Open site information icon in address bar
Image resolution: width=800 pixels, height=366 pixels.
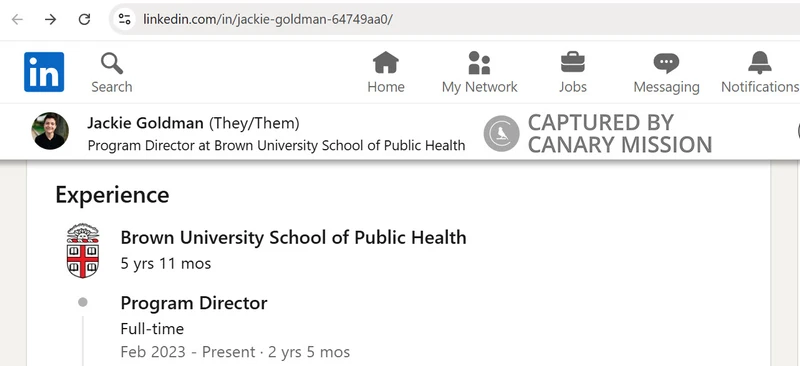pos(124,19)
